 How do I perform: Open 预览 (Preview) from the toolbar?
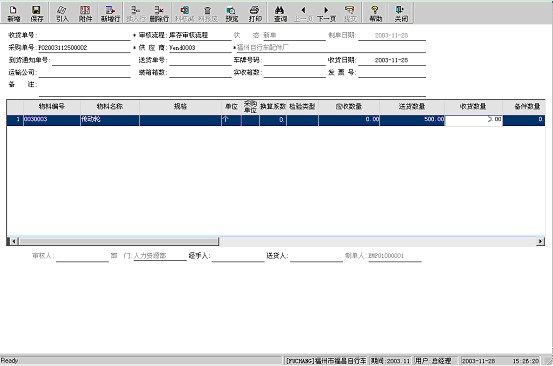(232, 13)
